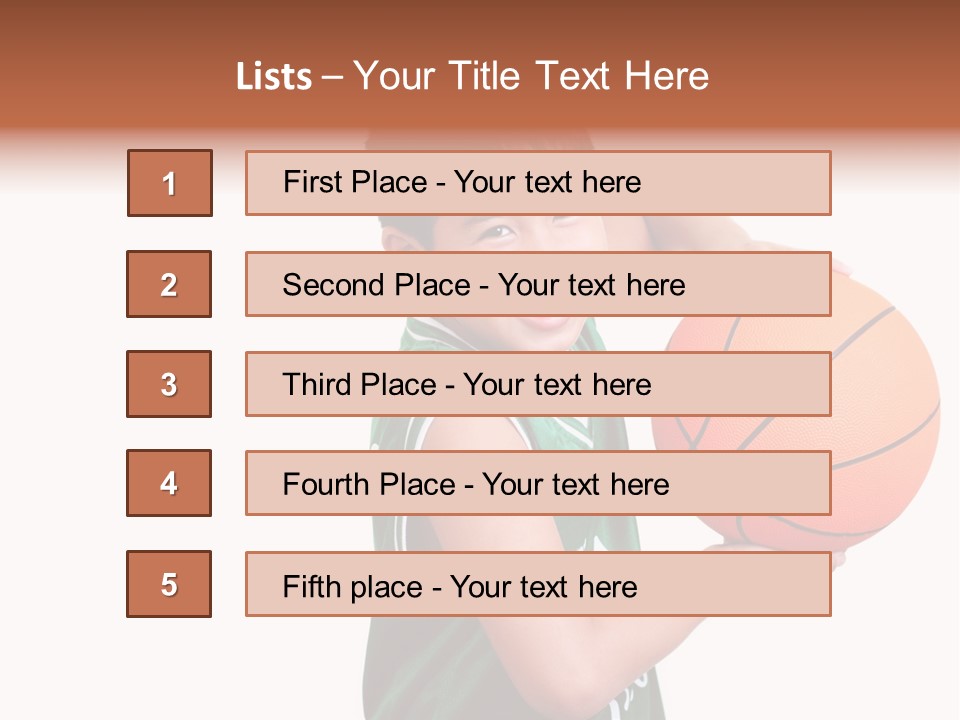Click the Third Place text bar
The width and height of the screenshot is (960, 720).
[538, 384]
